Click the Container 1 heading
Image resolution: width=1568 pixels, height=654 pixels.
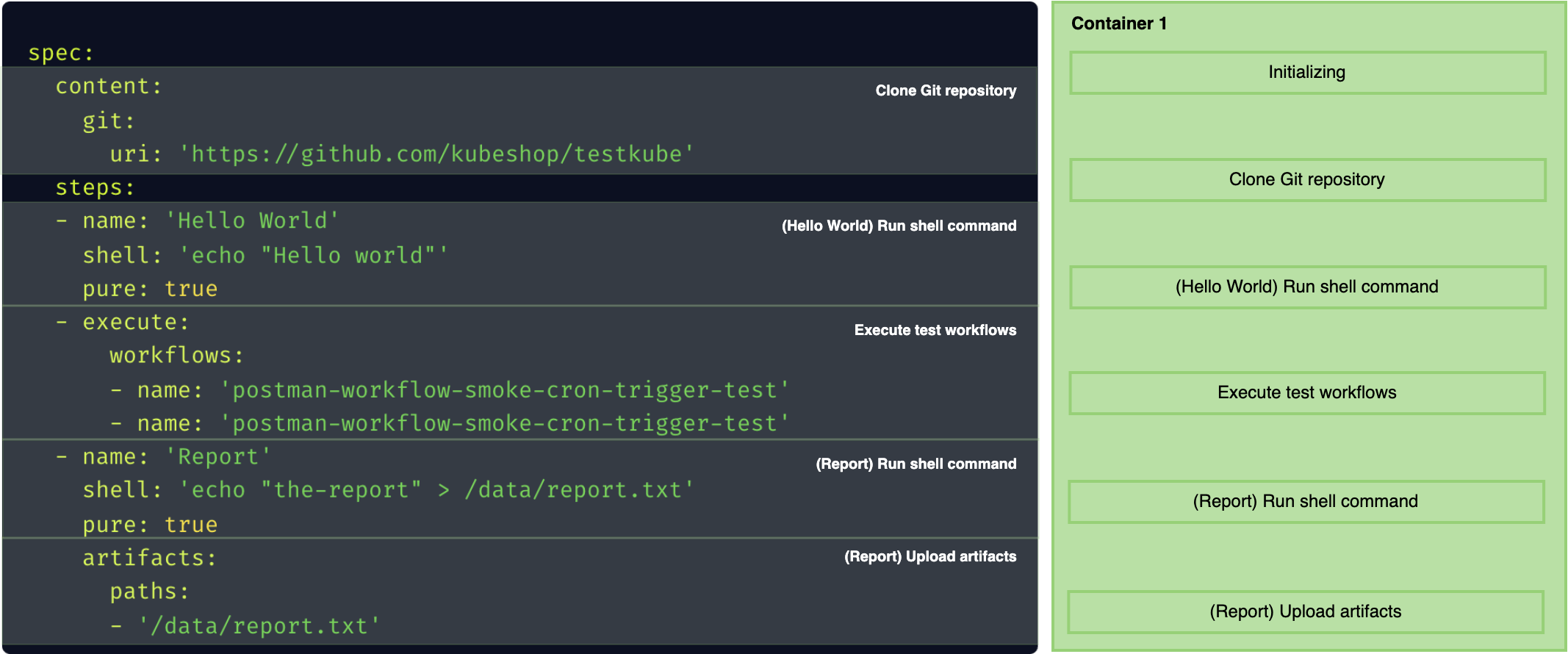[x=1118, y=24]
